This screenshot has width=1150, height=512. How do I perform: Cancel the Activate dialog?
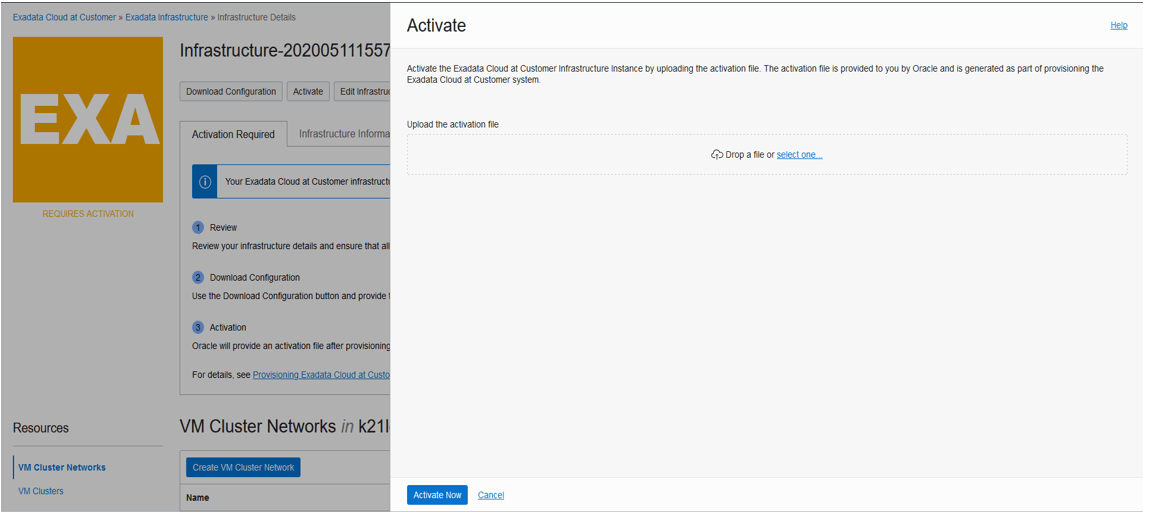(x=490, y=495)
